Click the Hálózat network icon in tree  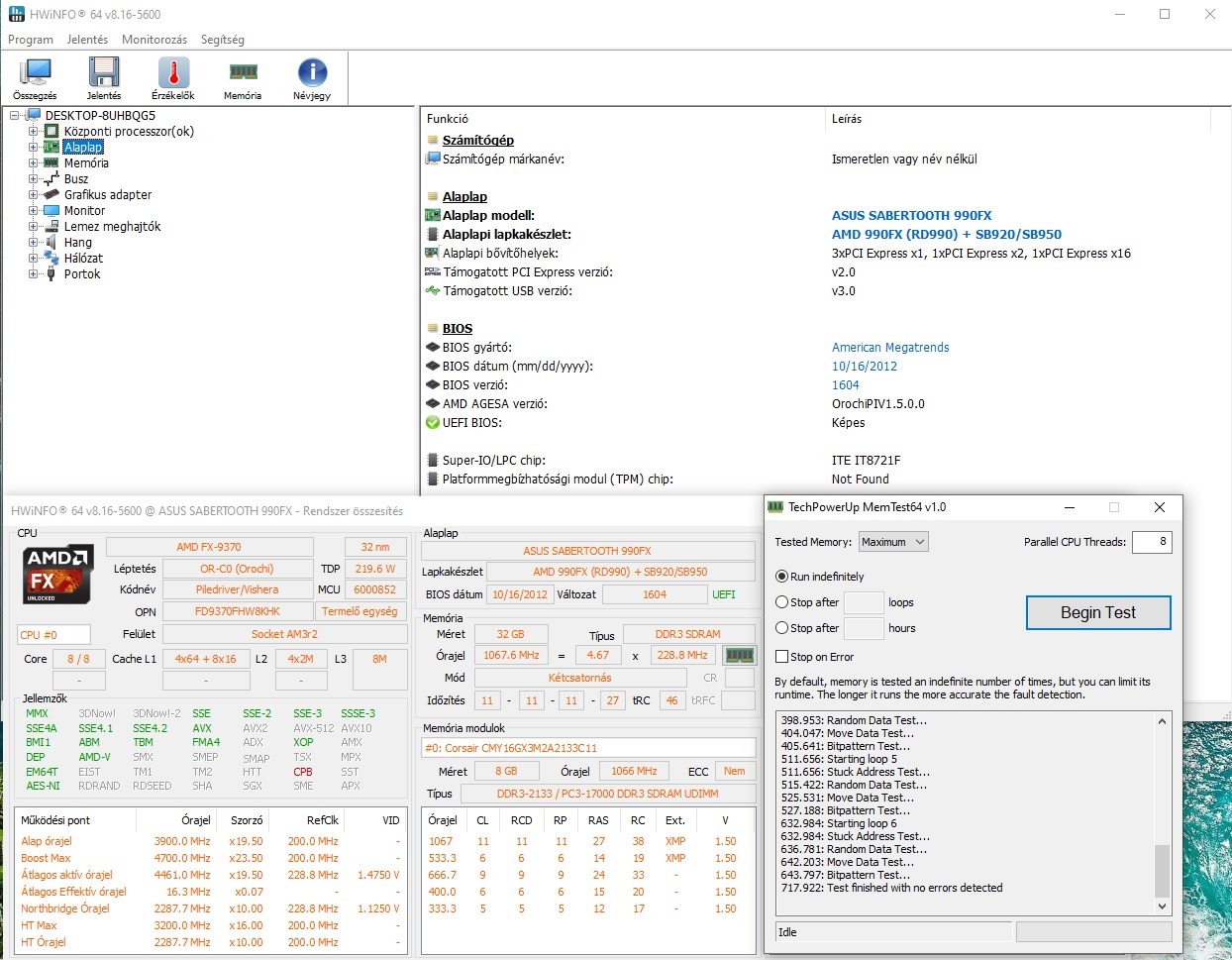point(51,258)
